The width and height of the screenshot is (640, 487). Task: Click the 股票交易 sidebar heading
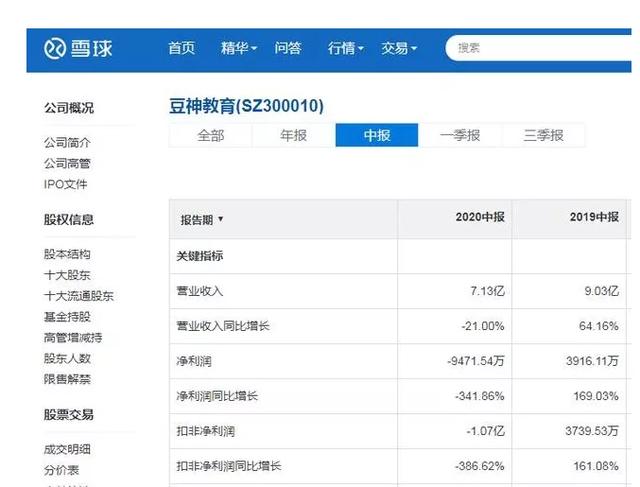pyautogui.click(x=69, y=414)
